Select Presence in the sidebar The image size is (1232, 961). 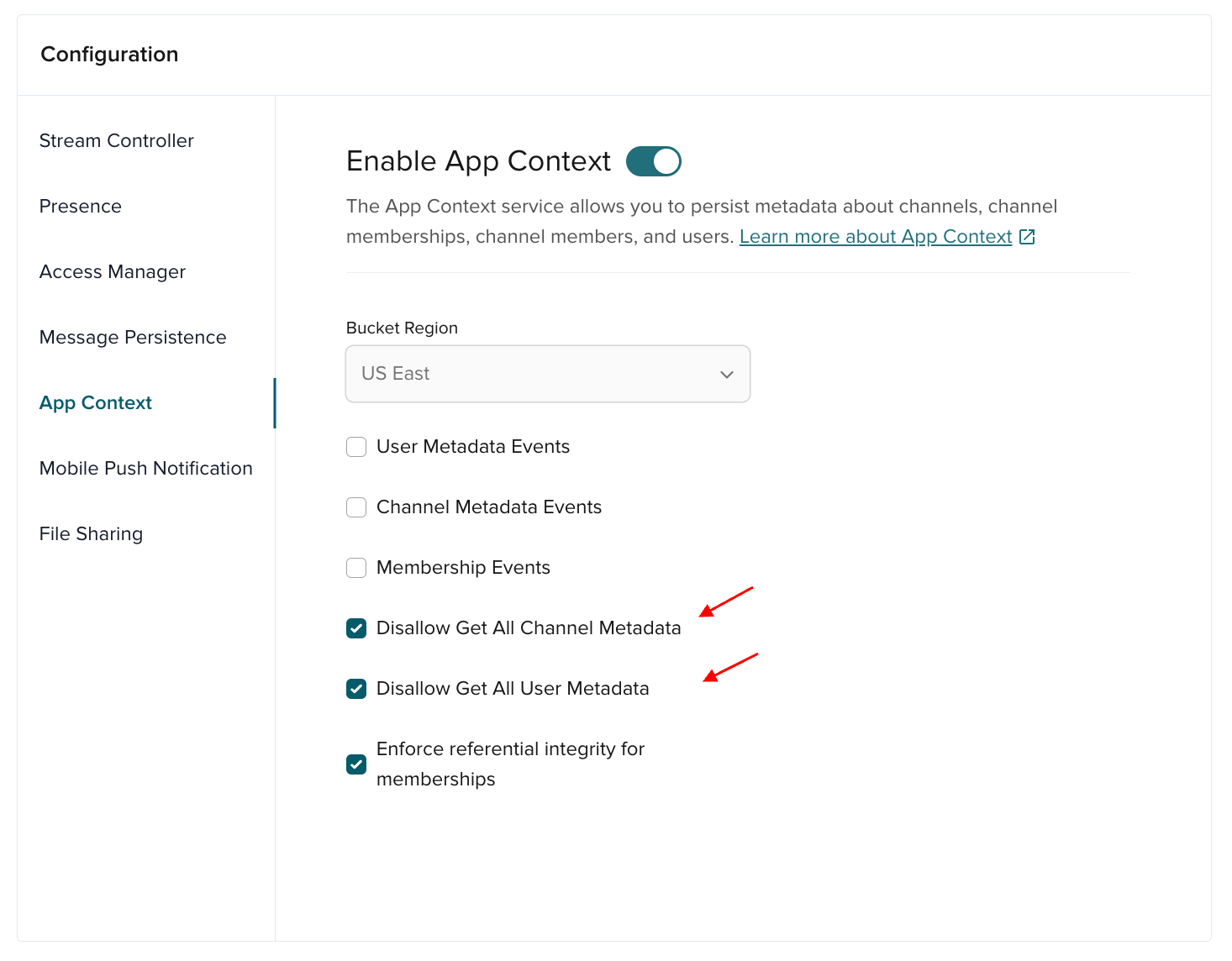point(80,206)
